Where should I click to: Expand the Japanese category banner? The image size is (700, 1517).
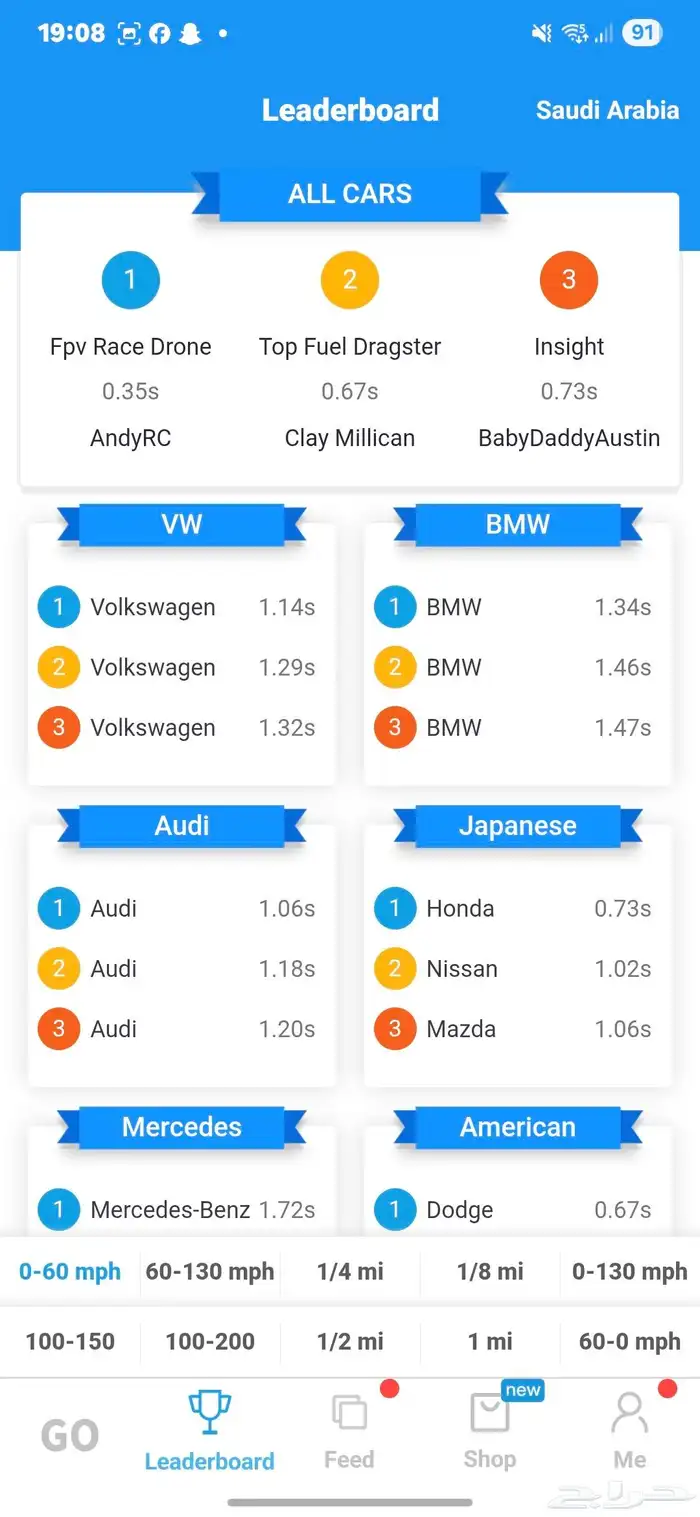[x=517, y=826]
